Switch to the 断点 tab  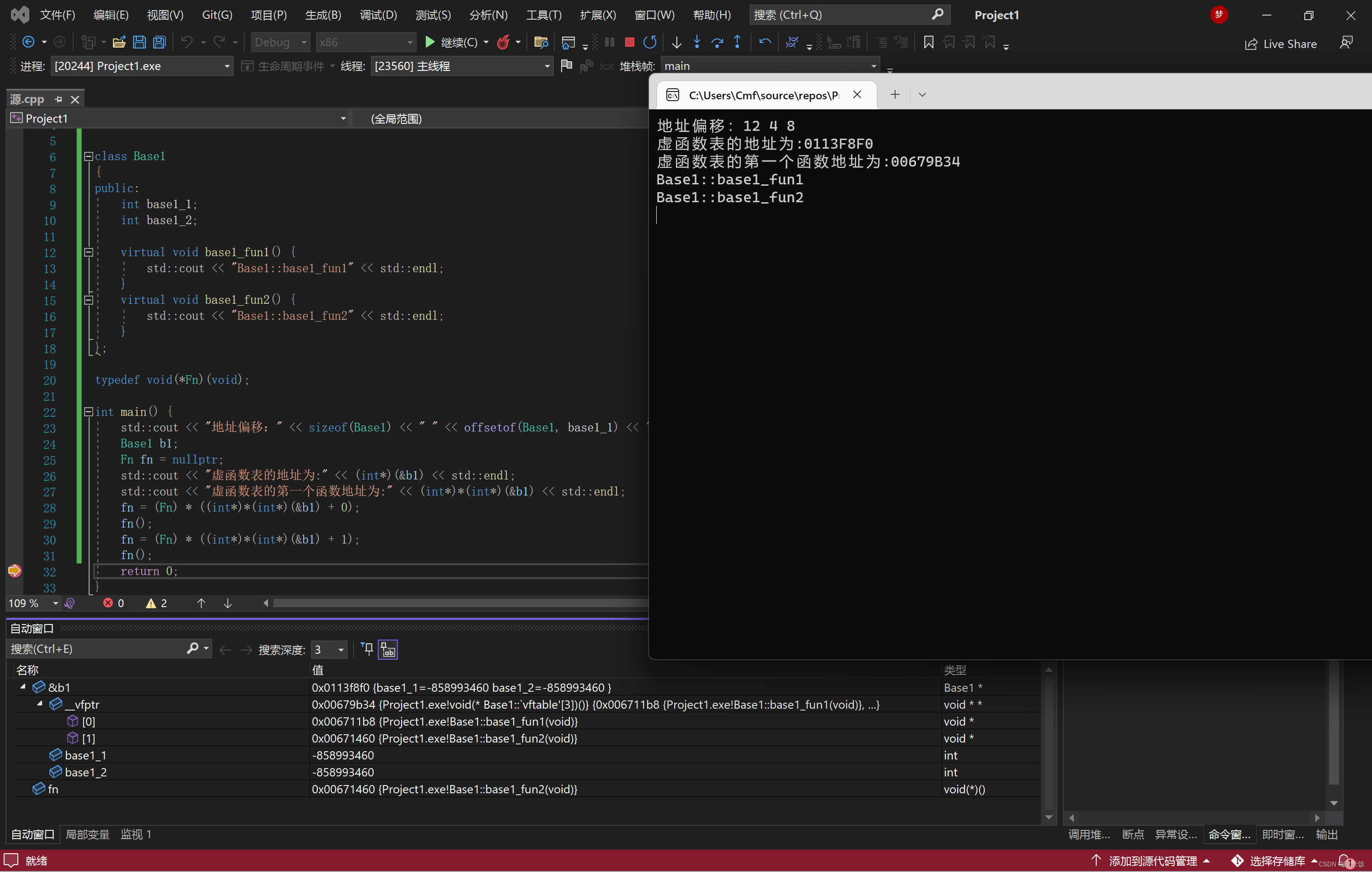coord(1133,834)
